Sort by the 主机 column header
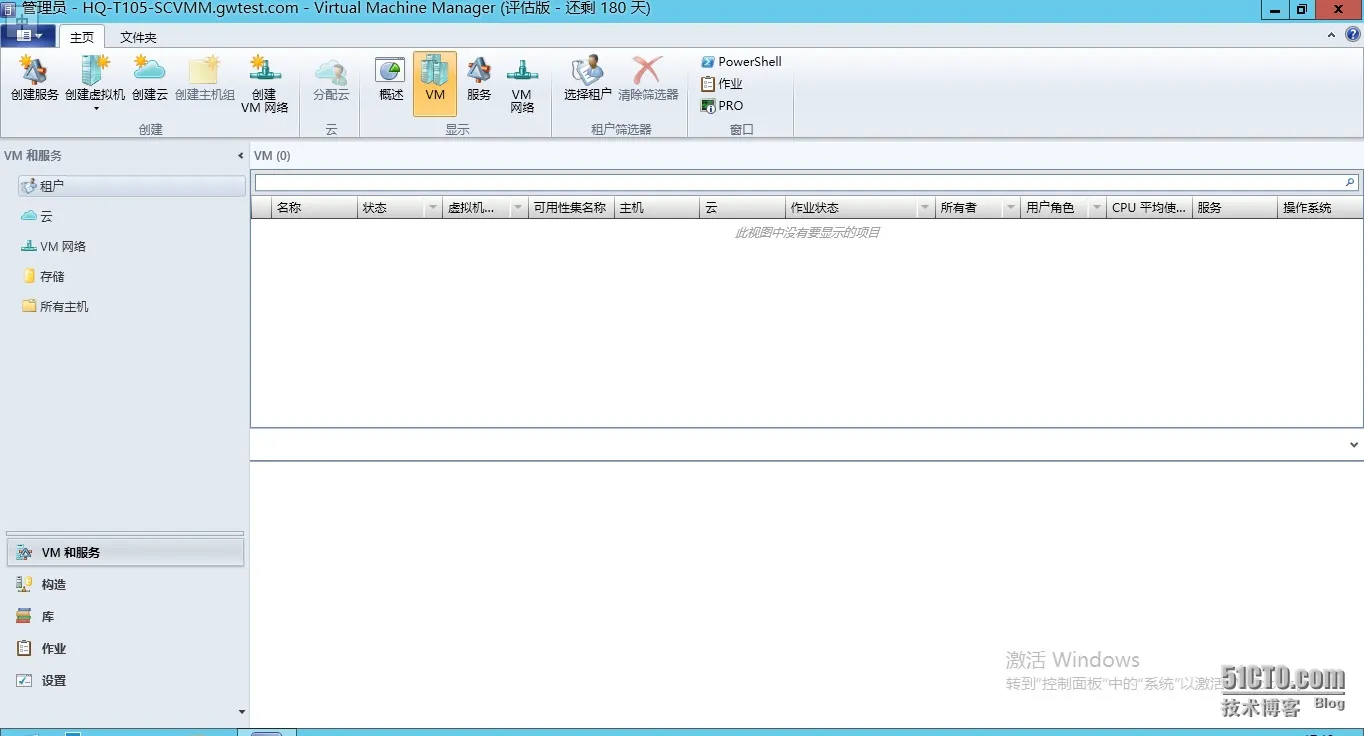The height and width of the screenshot is (736, 1364). coord(657,208)
